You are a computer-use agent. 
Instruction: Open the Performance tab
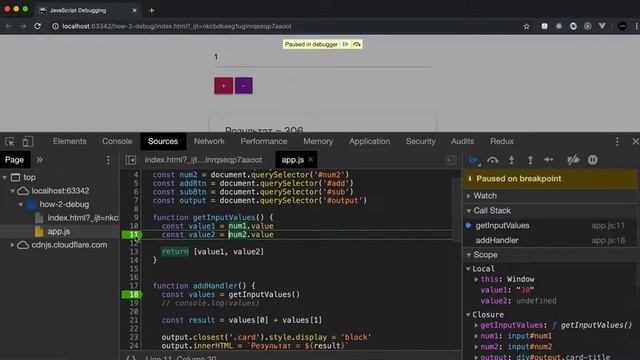[x=264, y=141]
